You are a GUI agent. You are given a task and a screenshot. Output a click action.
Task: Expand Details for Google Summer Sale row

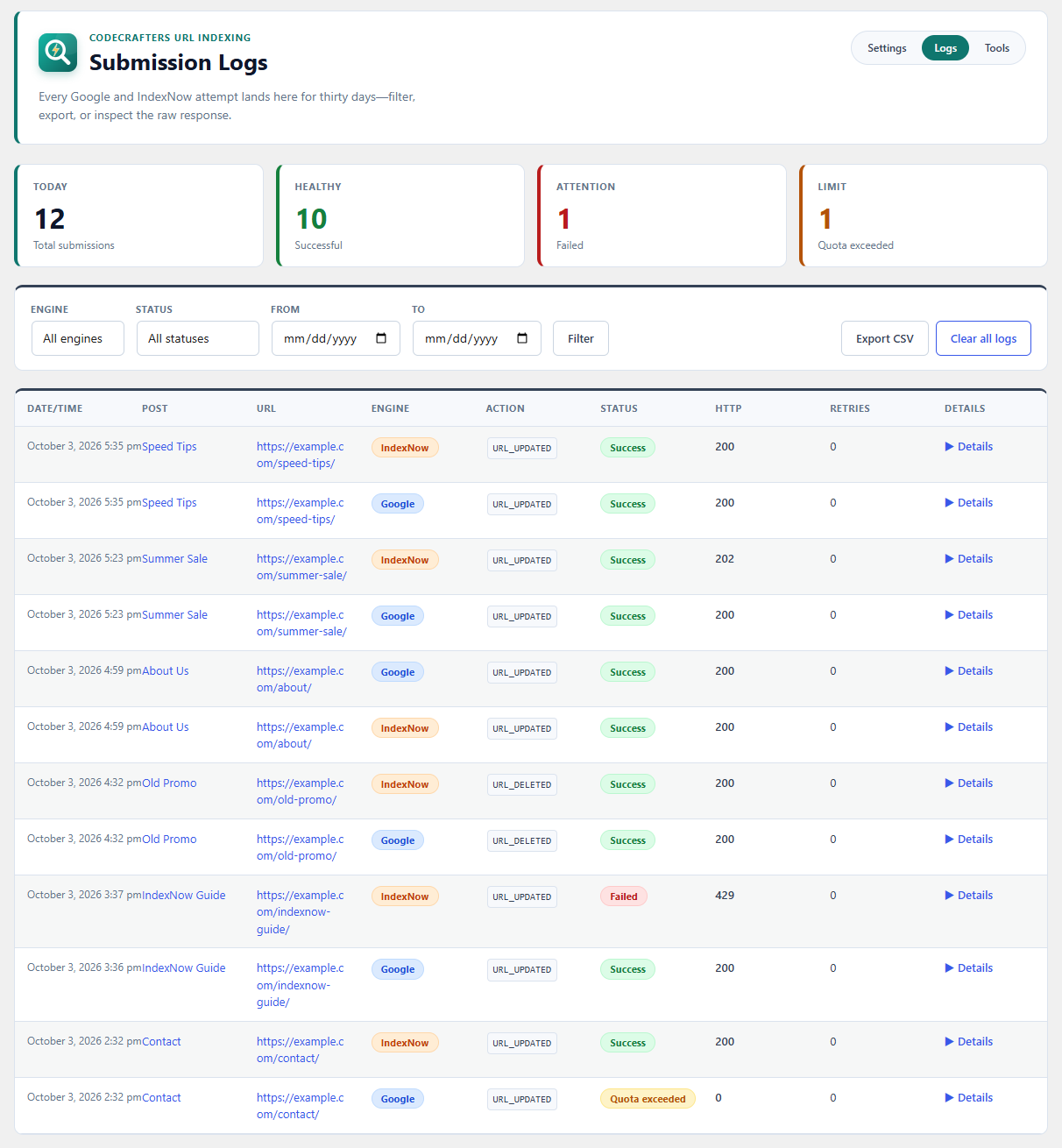point(968,614)
